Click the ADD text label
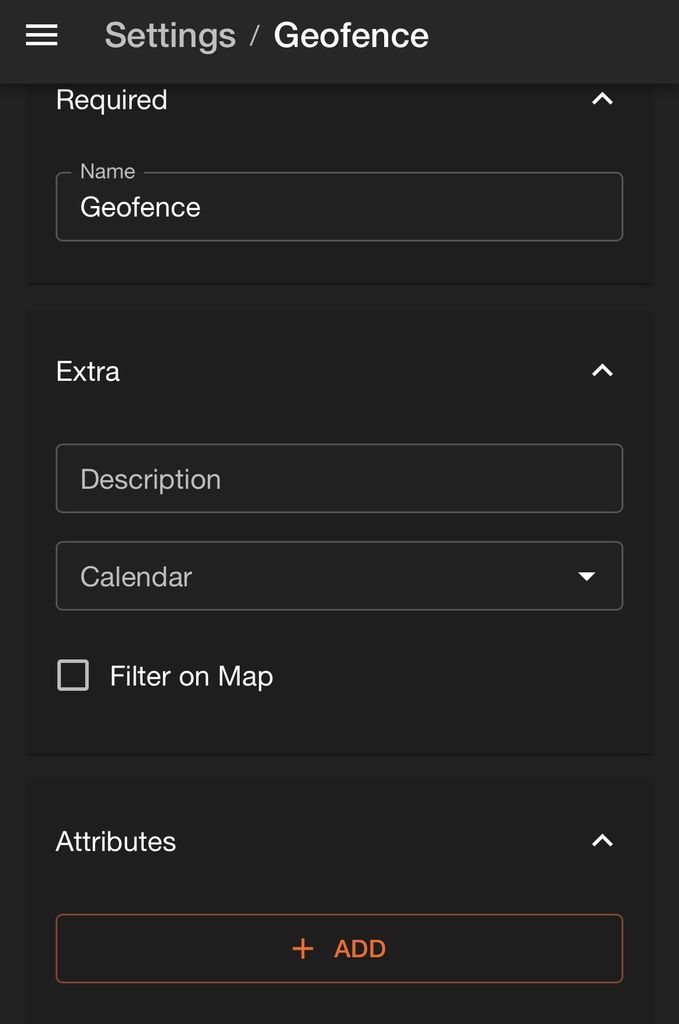Image resolution: width=679 pixels, height=1024 pixels. [360, 949]
